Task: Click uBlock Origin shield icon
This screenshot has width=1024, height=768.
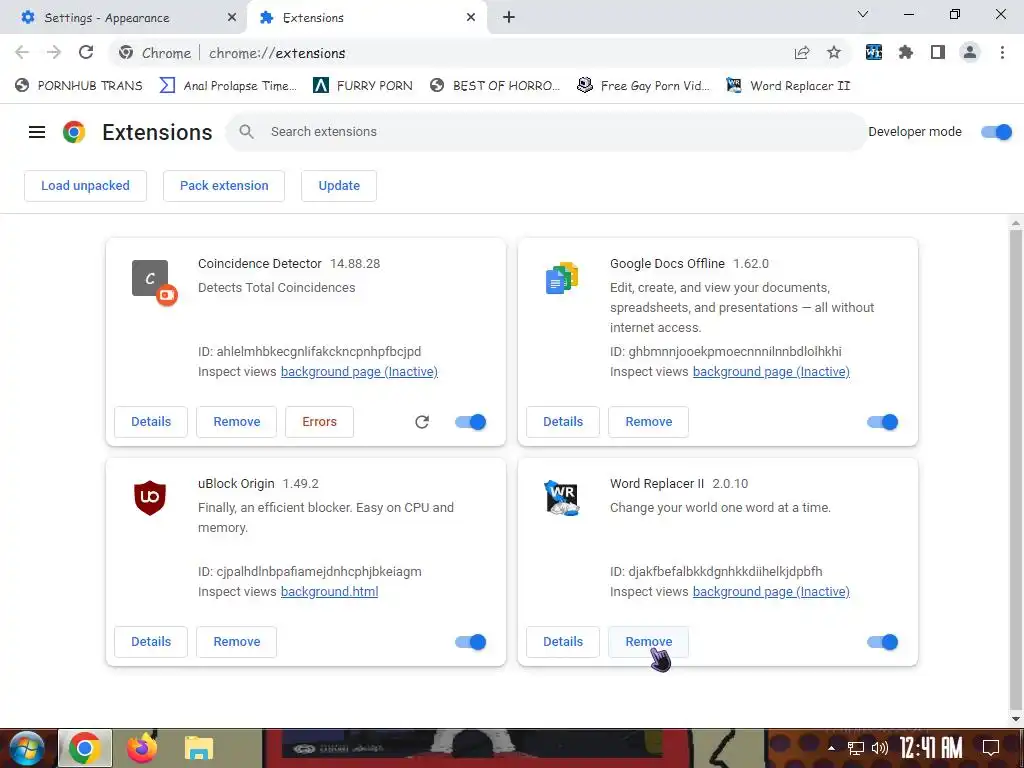Action: click(x=150, y=498)
